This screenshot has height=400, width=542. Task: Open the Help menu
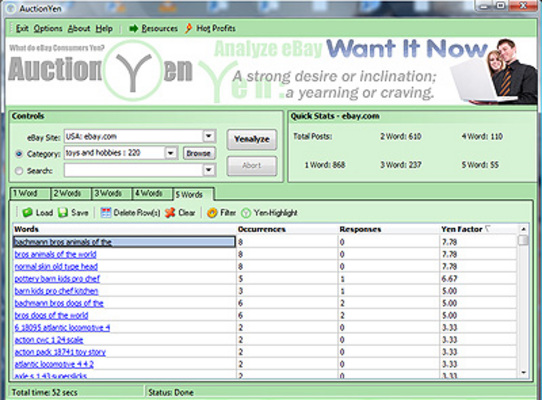click(104, 28)
